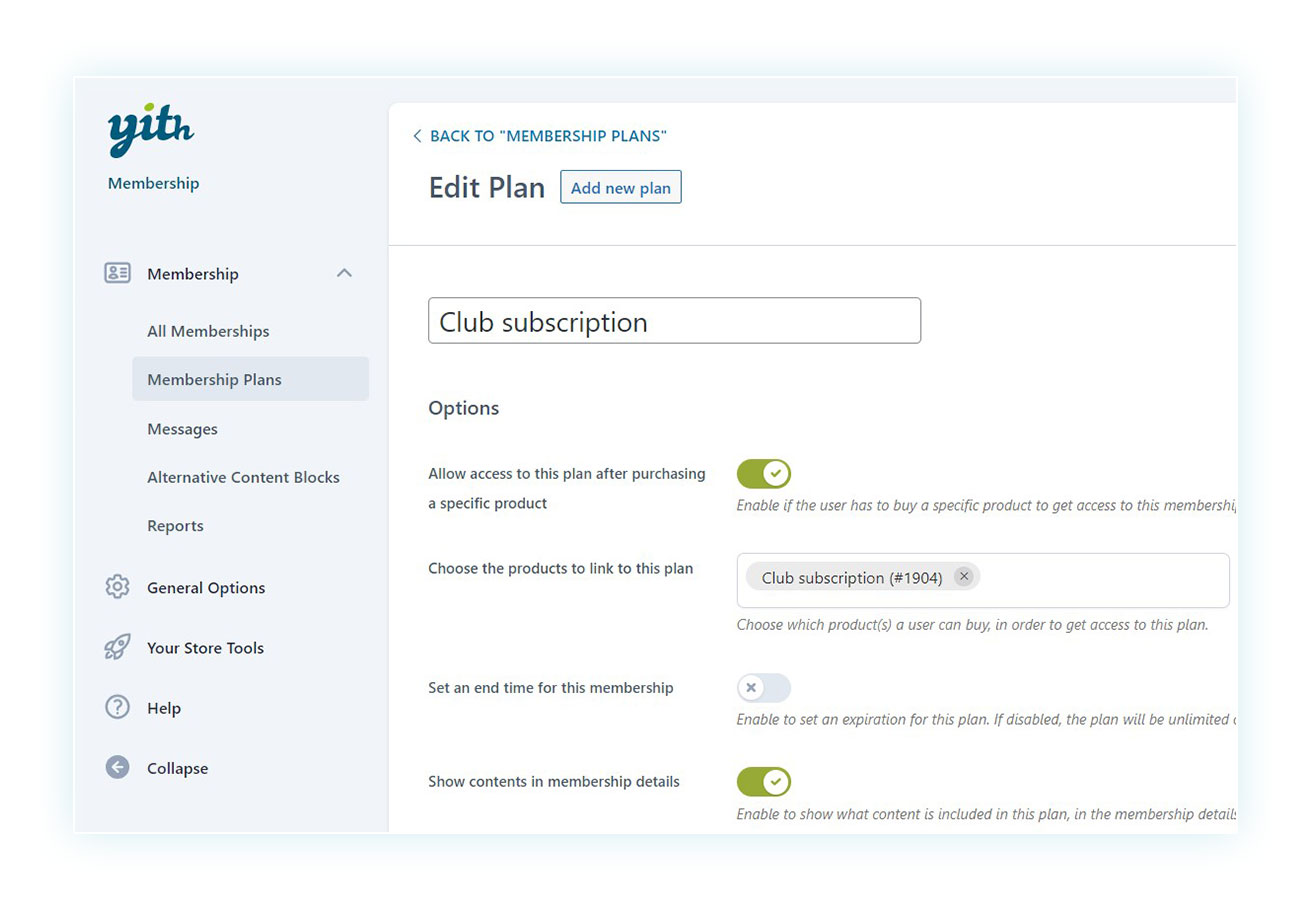
Task: Click the Add new plan button
Action: pos(621,187)
